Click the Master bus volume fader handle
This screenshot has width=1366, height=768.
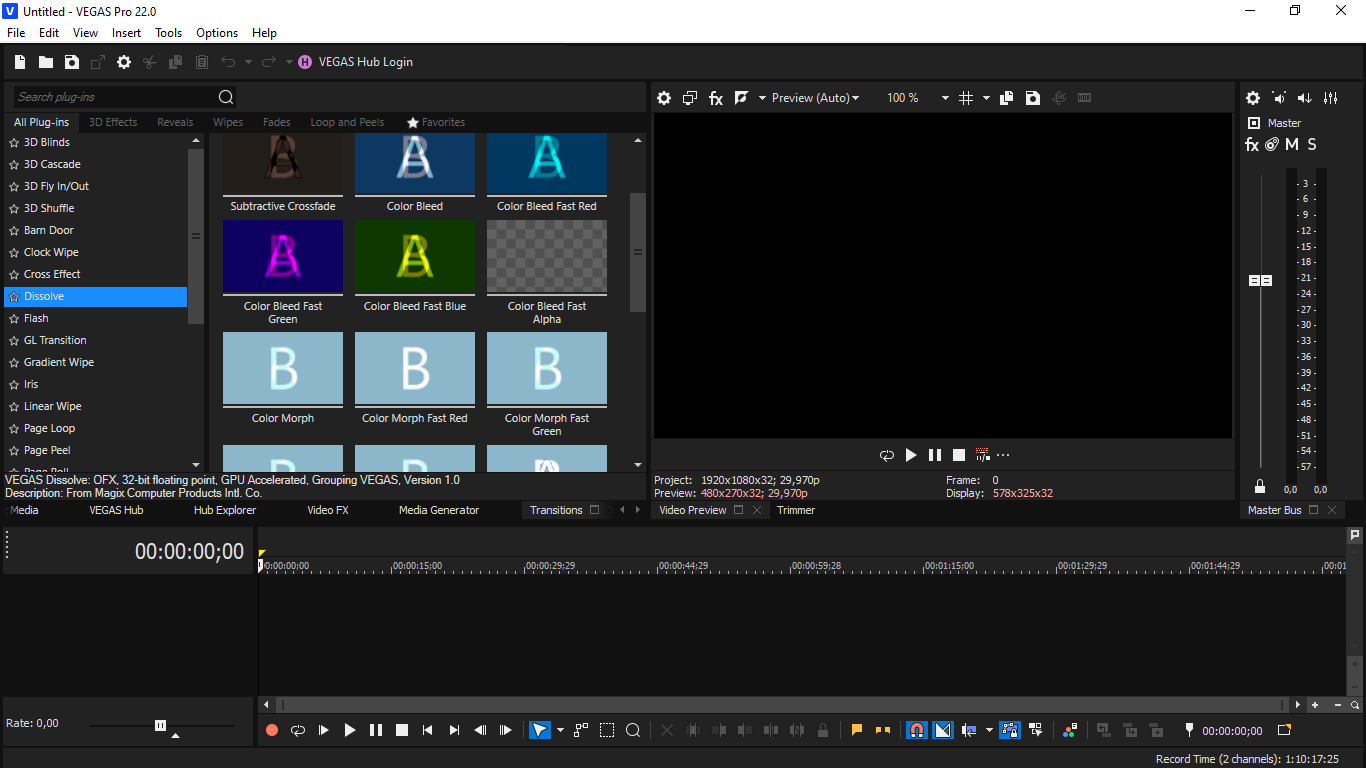pos(1260,281)
